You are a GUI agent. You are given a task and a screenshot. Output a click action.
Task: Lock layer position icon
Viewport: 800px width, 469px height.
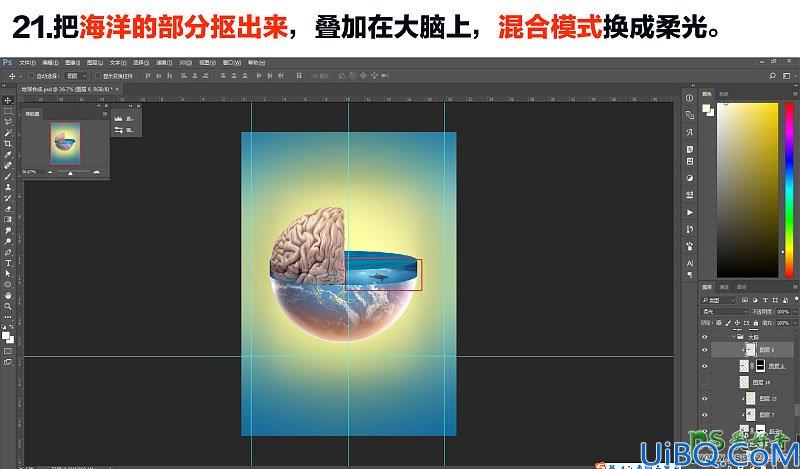[x=737, y=323]
